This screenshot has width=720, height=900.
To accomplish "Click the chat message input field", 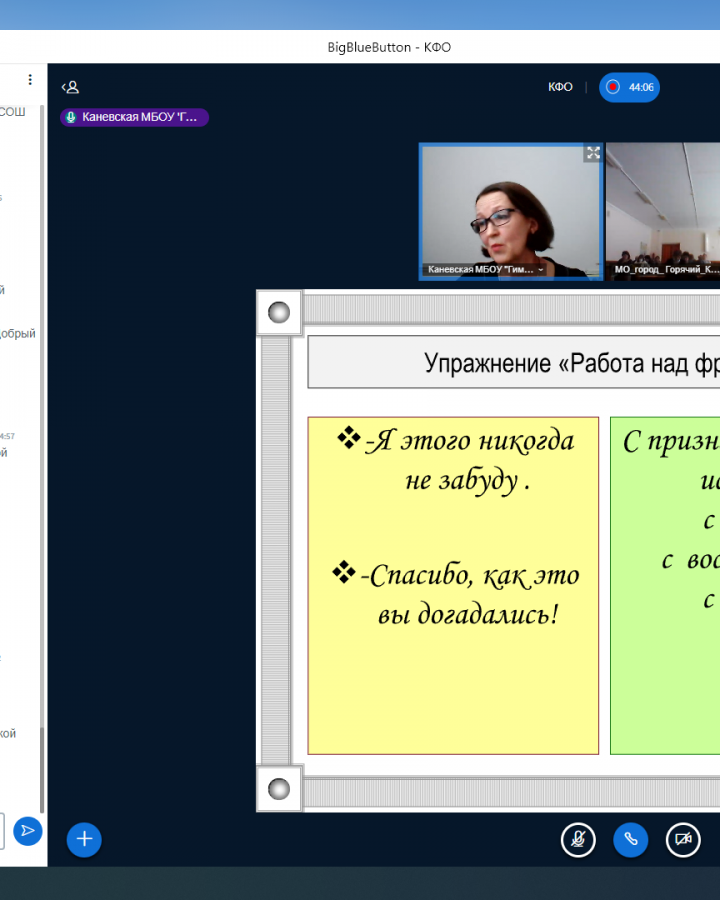I will [2, 830].
